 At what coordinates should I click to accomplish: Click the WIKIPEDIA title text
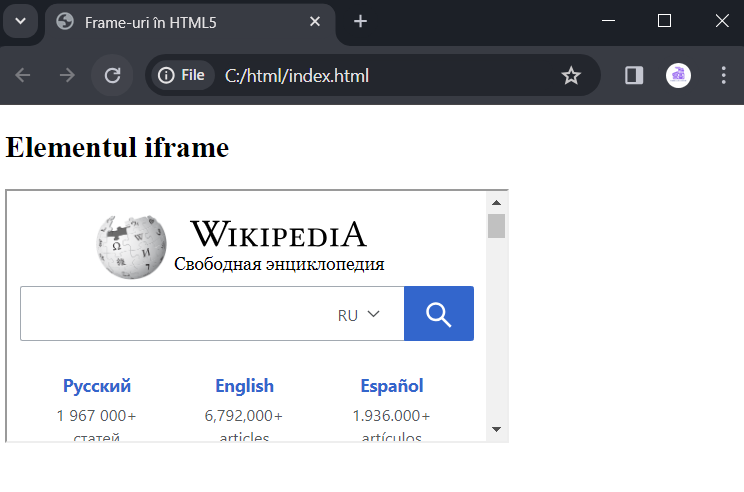point(279,234)
